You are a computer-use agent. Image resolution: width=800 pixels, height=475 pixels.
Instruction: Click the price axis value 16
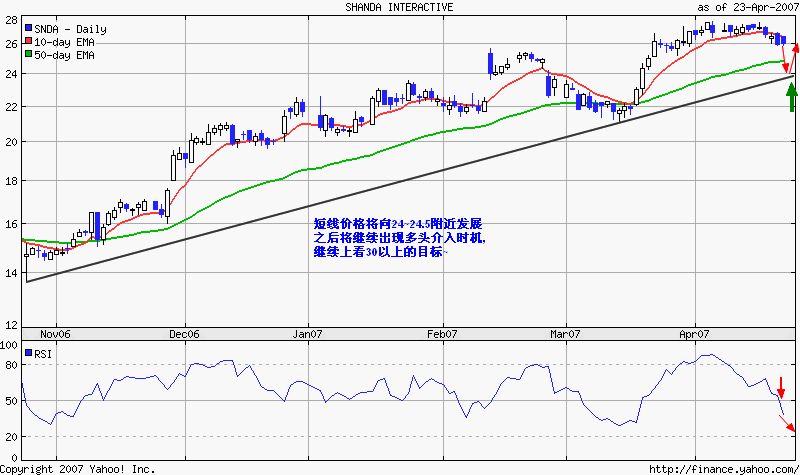[x=11, y=224]
